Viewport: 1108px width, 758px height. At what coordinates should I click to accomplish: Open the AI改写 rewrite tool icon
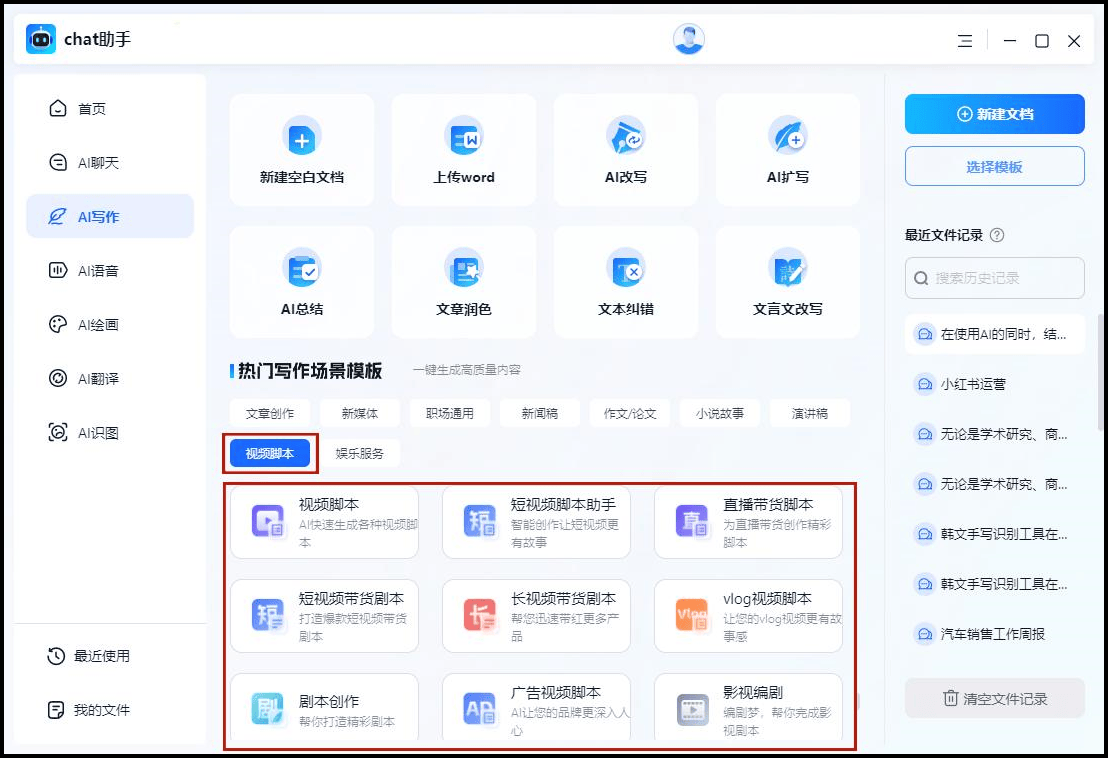pos(626,138)
